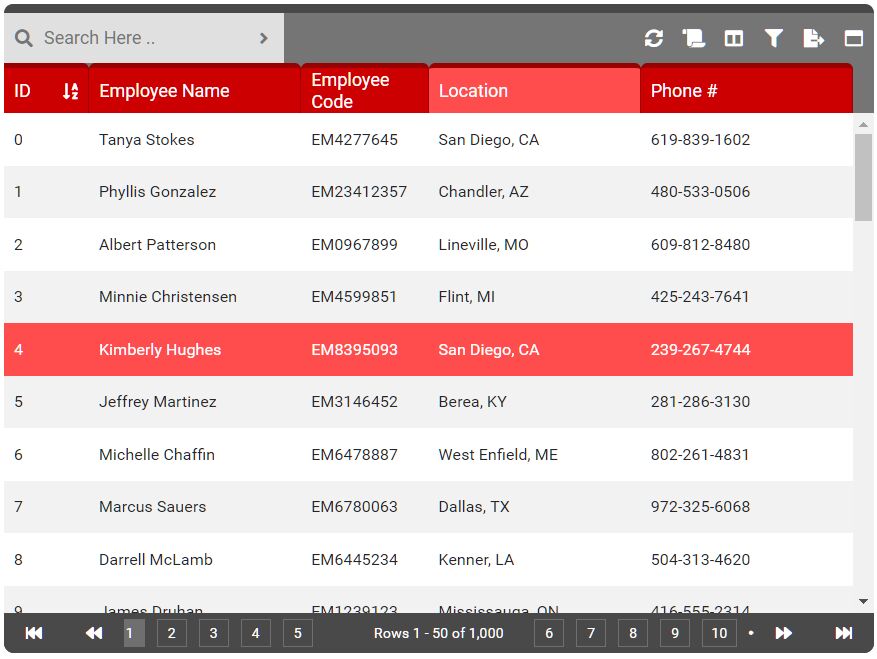Click the more pages dot in pager
This screenshot has height=659, width=877.
pos(751,633)
